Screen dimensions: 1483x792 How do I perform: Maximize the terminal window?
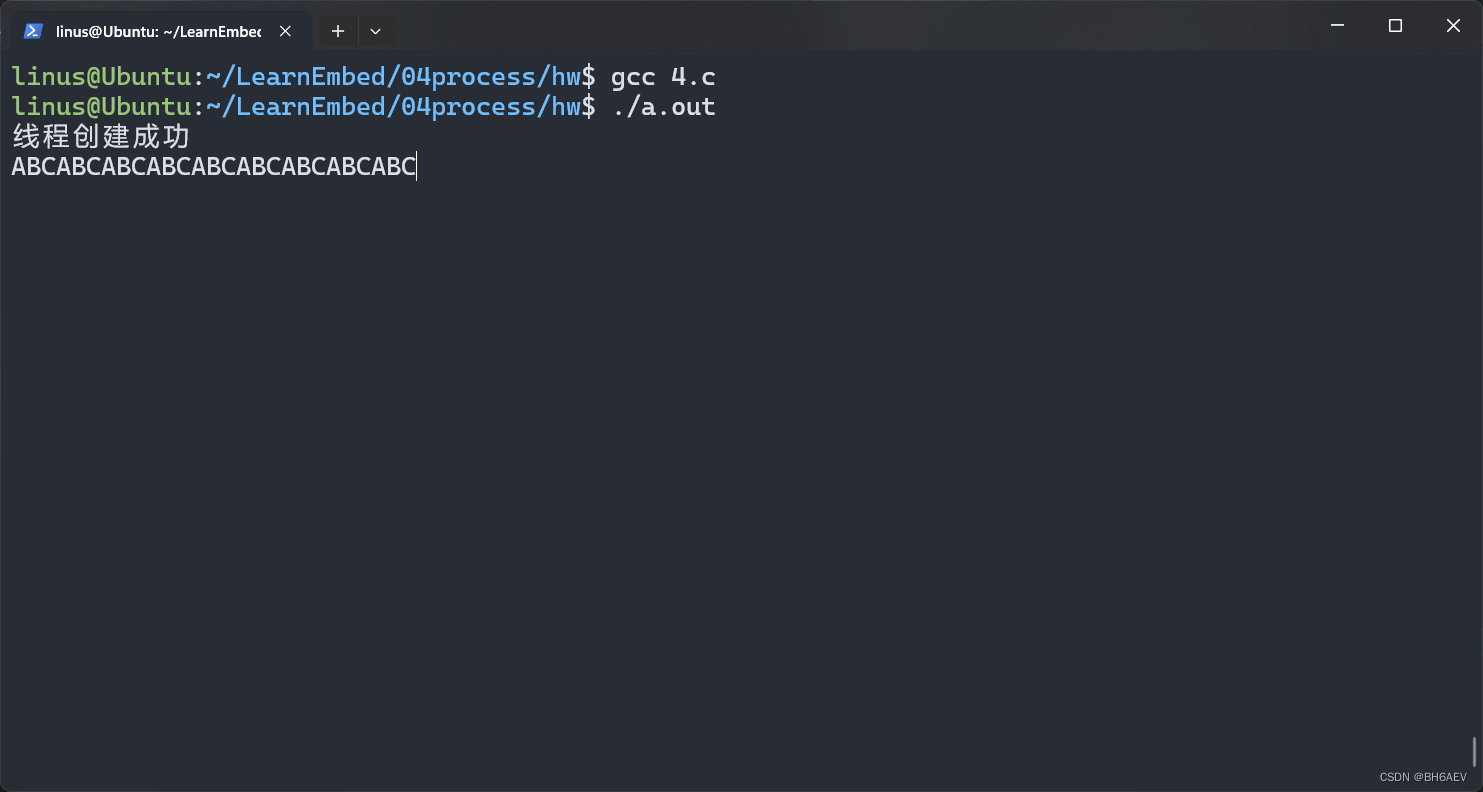pos(1395,26)
